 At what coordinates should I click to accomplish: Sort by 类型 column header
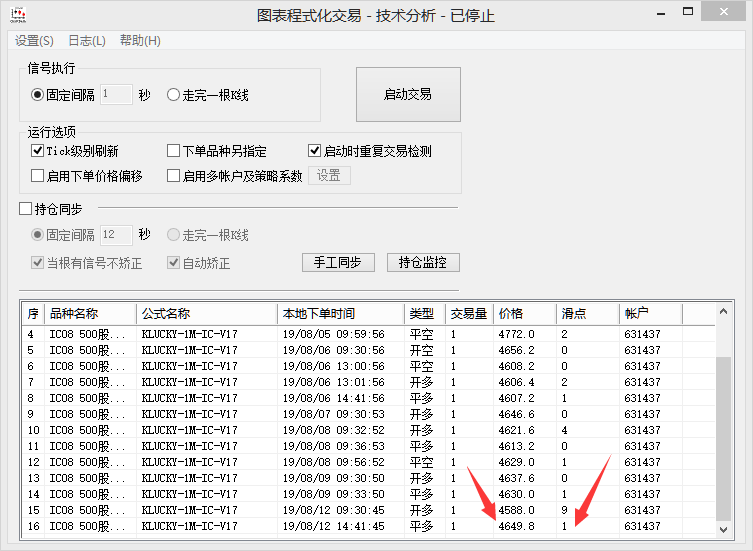coord(425,314)
